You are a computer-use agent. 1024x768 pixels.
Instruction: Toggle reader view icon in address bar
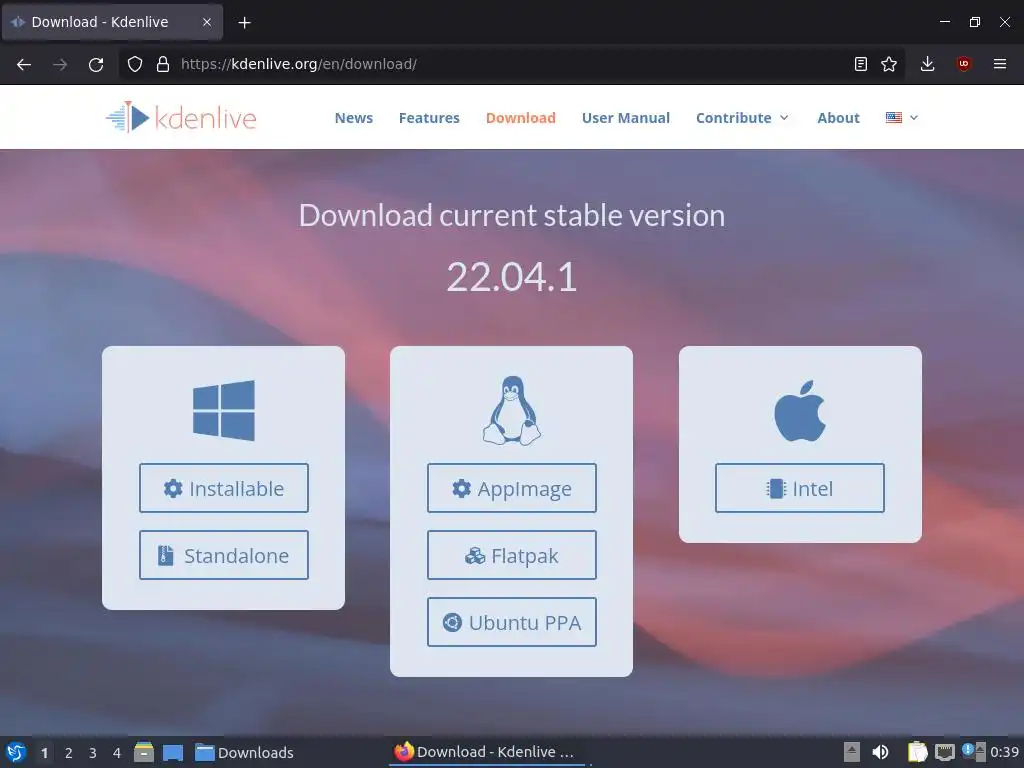861,64
